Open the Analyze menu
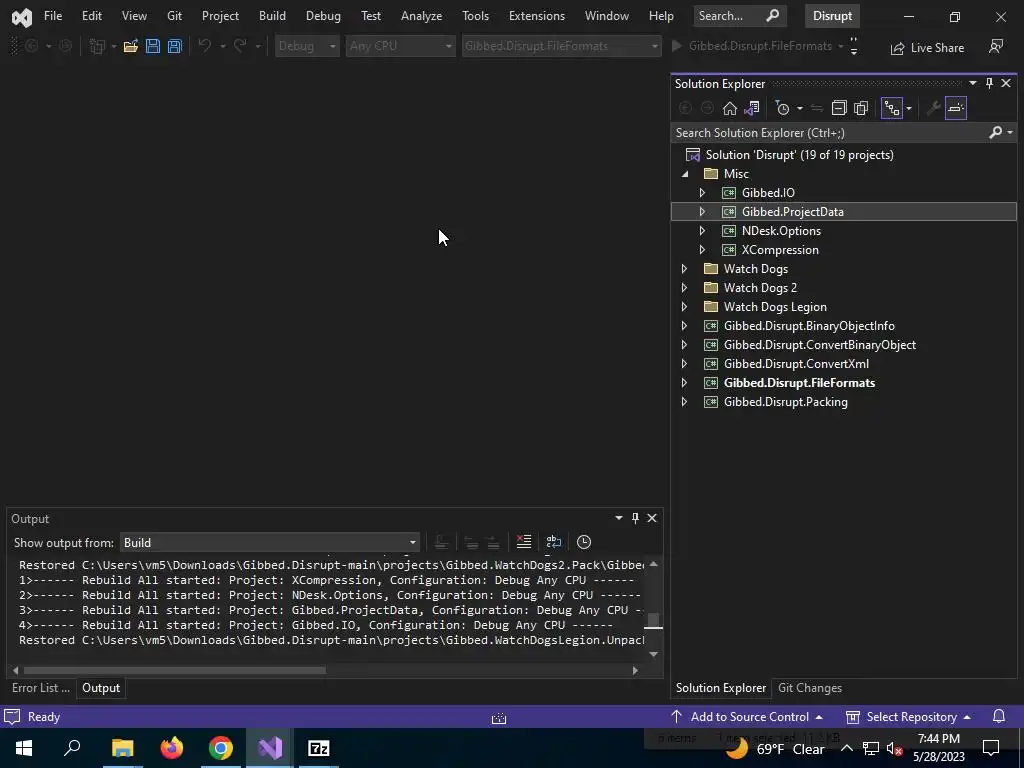The width and height of the screenshot is (1024, 768). [x=421, y=16]
